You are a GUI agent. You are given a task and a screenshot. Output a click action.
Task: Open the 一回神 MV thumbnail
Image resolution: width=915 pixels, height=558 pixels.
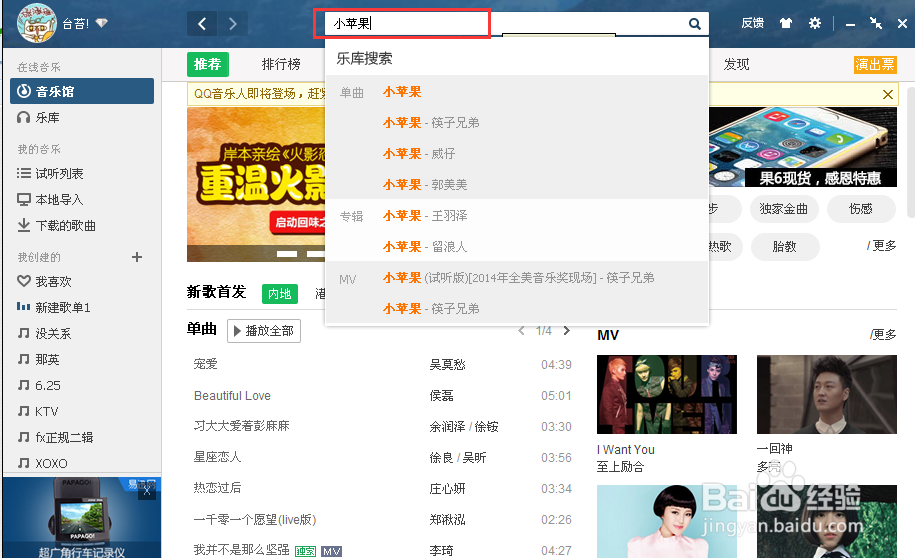pyautogui.click(x=827, y=395)
